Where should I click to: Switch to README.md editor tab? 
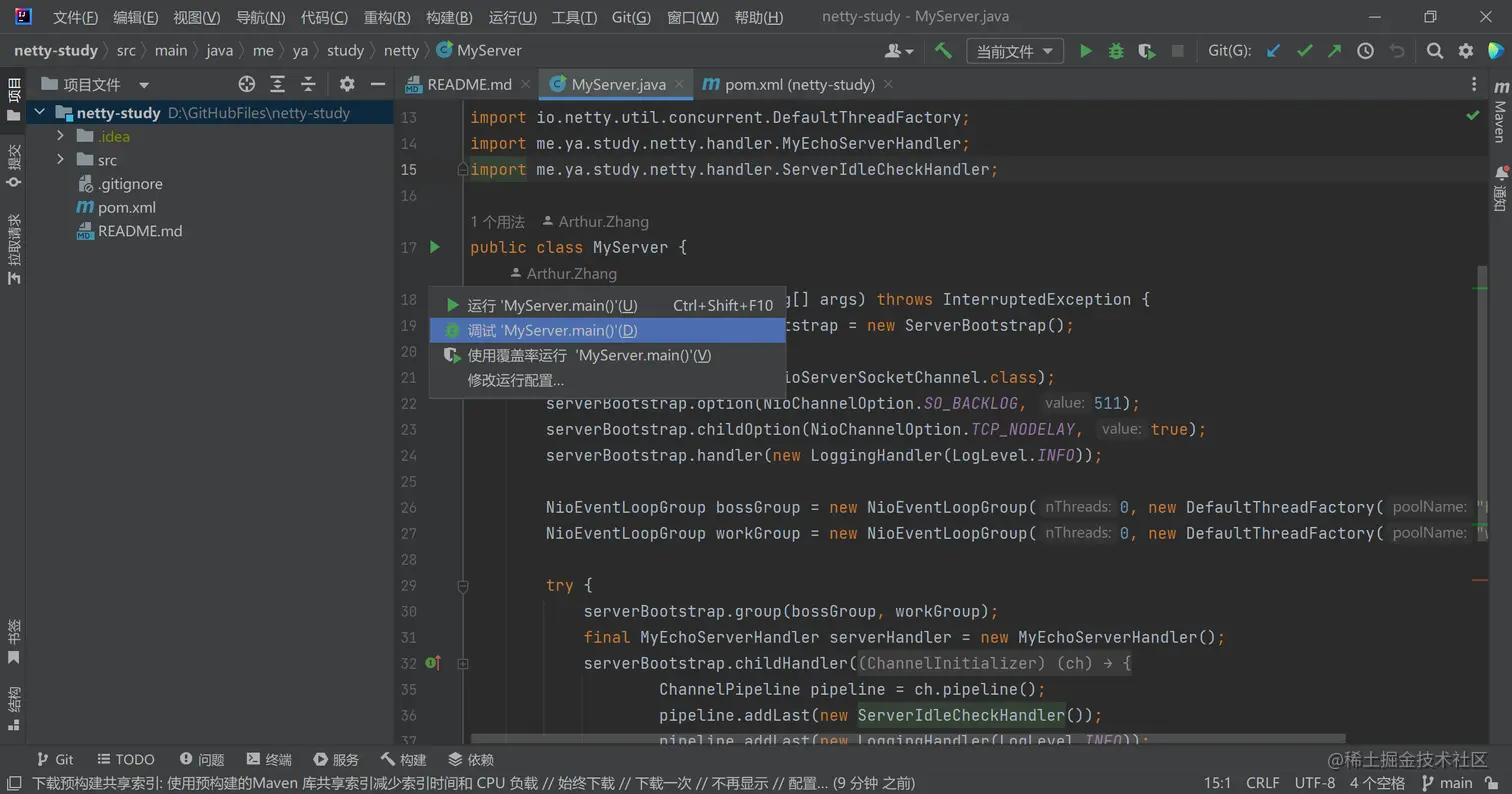468,85
